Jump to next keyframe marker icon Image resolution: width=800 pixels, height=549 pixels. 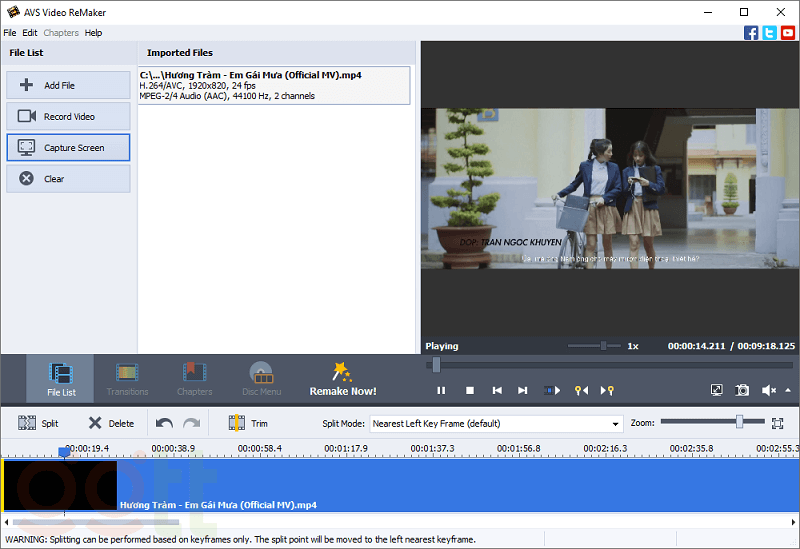tap(608, 390)
